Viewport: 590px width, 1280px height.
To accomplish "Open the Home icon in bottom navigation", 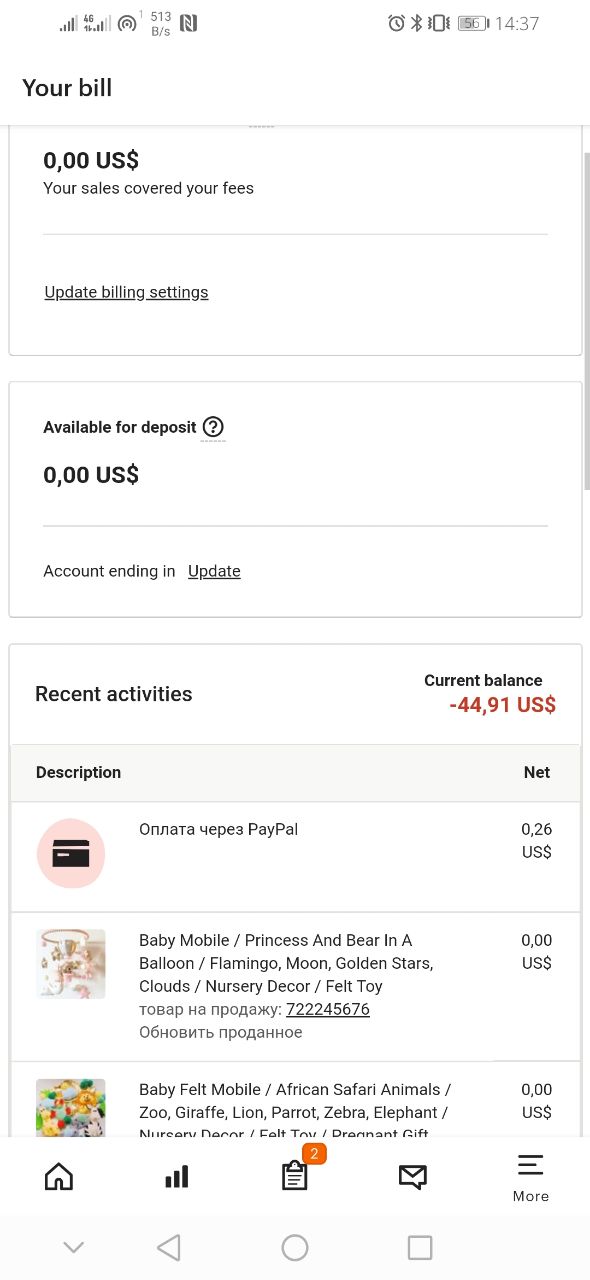I will pos(59,1177).
